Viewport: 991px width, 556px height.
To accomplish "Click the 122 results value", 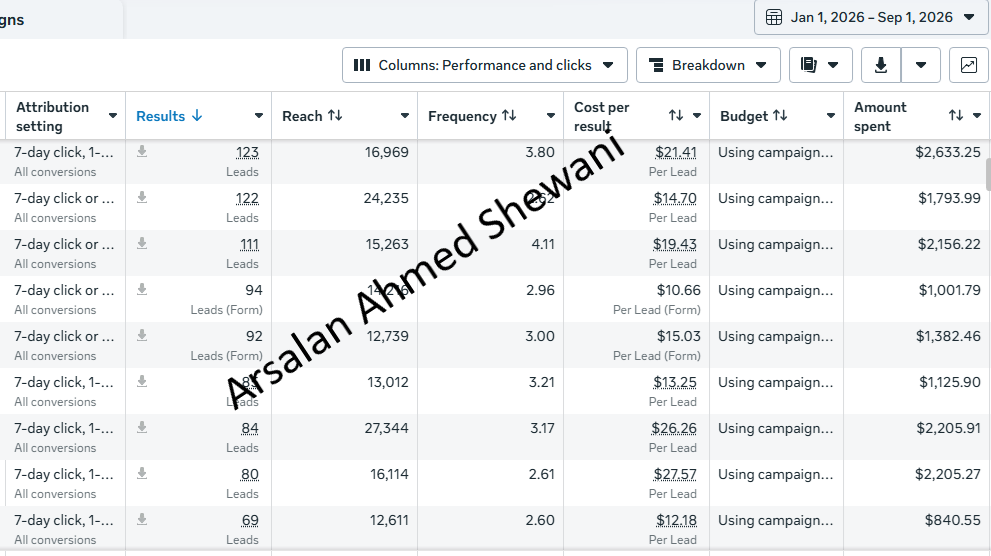I will click(247, 198).
